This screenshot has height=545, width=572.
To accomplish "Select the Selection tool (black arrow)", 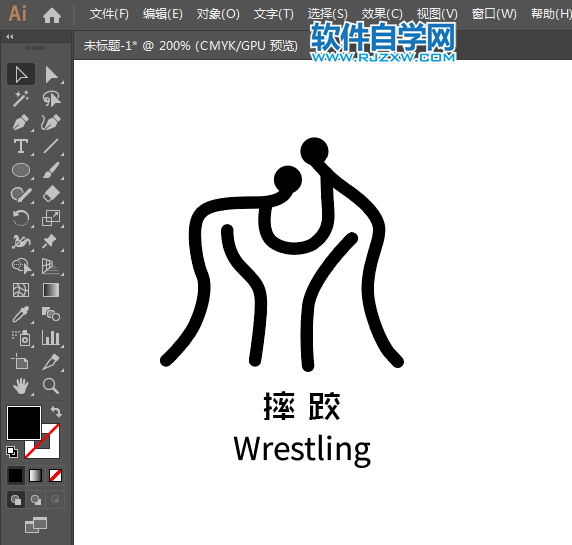I will [x=21, y=74].
